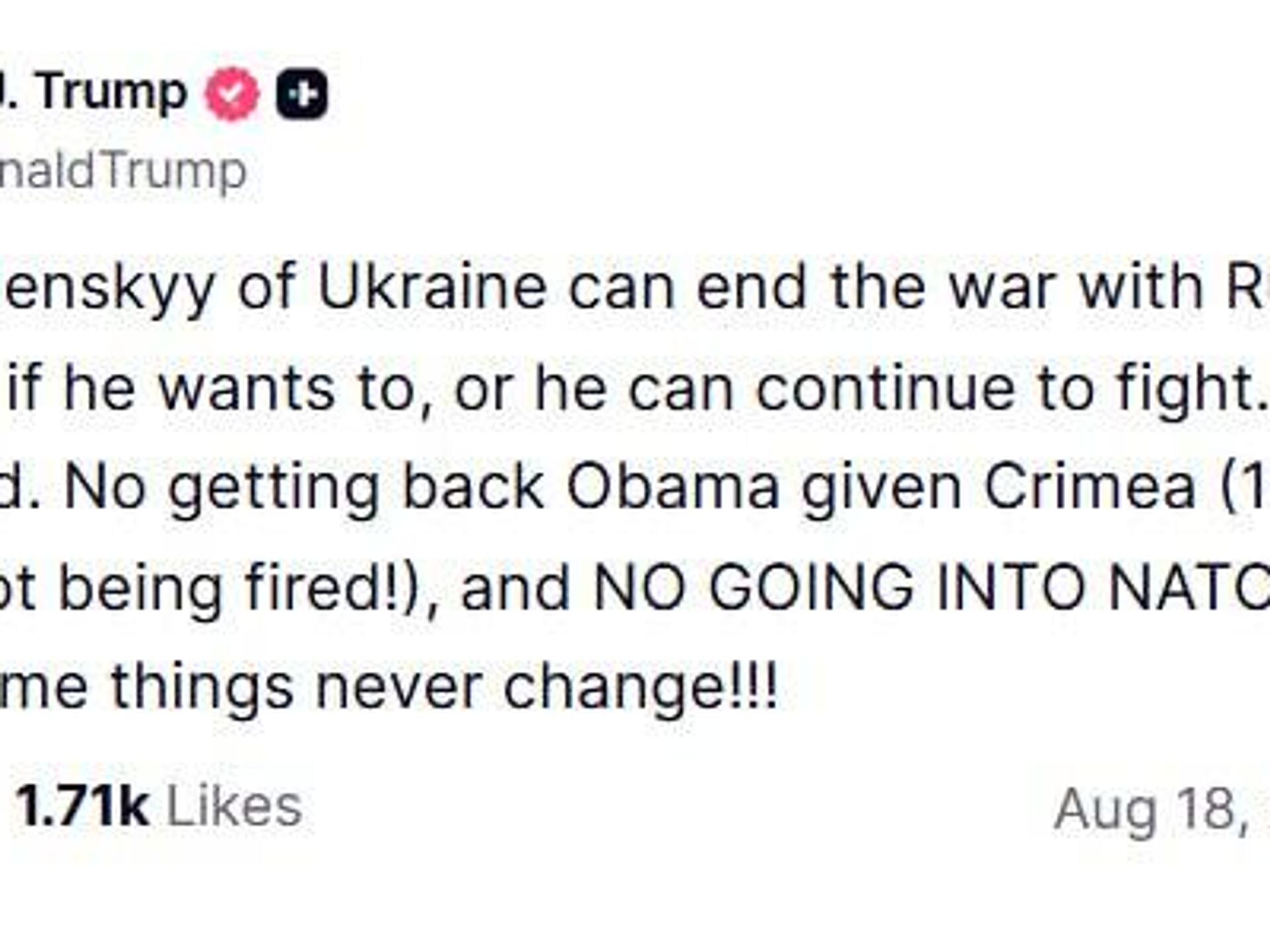This screenshot has height=952, width=1270.
Task: Click the 1.71k likes count
Action: tap(83, 806)
